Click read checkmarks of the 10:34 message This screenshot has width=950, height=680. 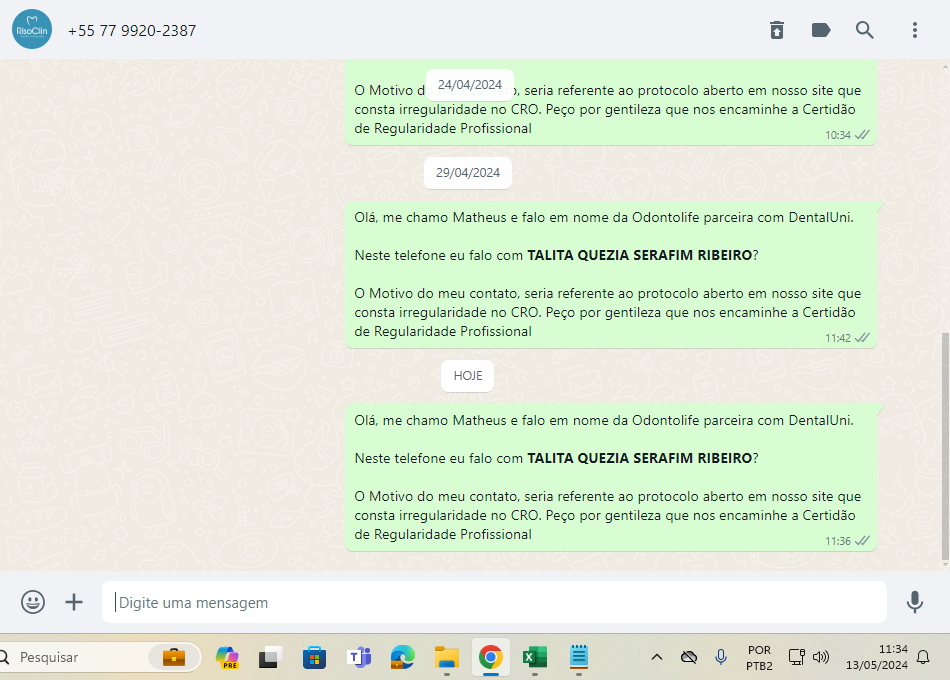(862, 135)
